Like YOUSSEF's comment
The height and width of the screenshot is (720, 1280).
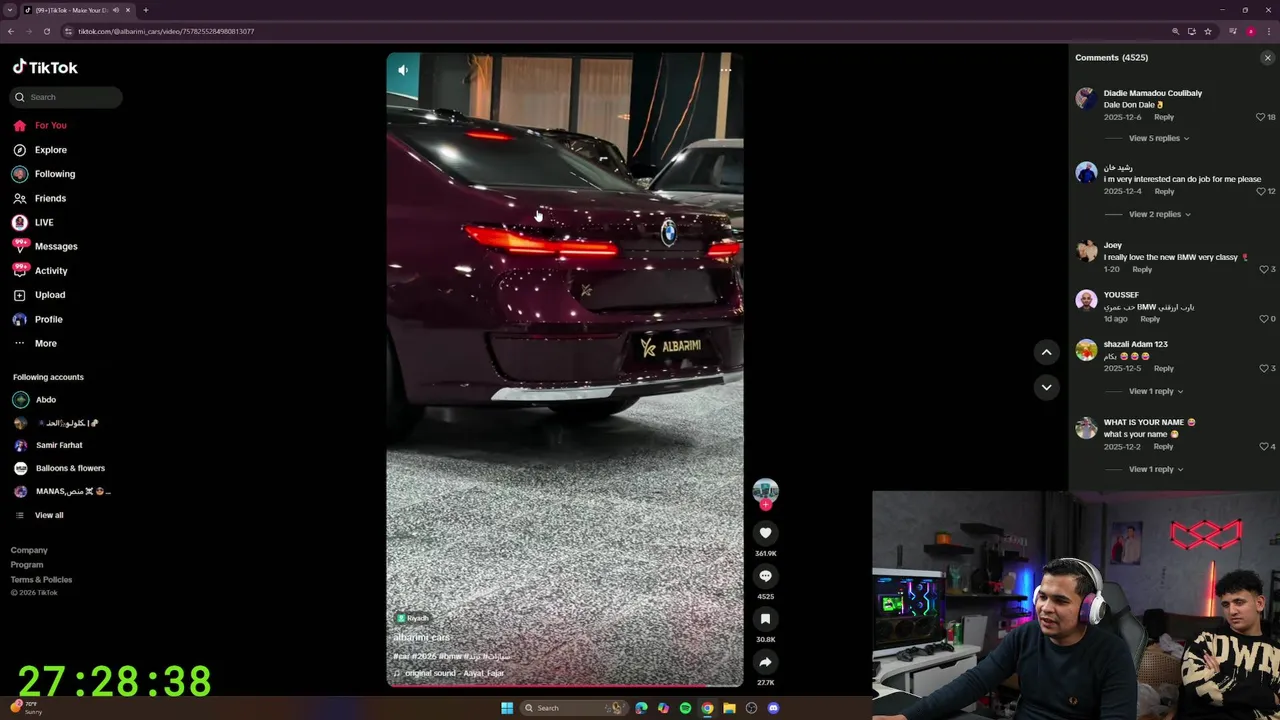1264,319
